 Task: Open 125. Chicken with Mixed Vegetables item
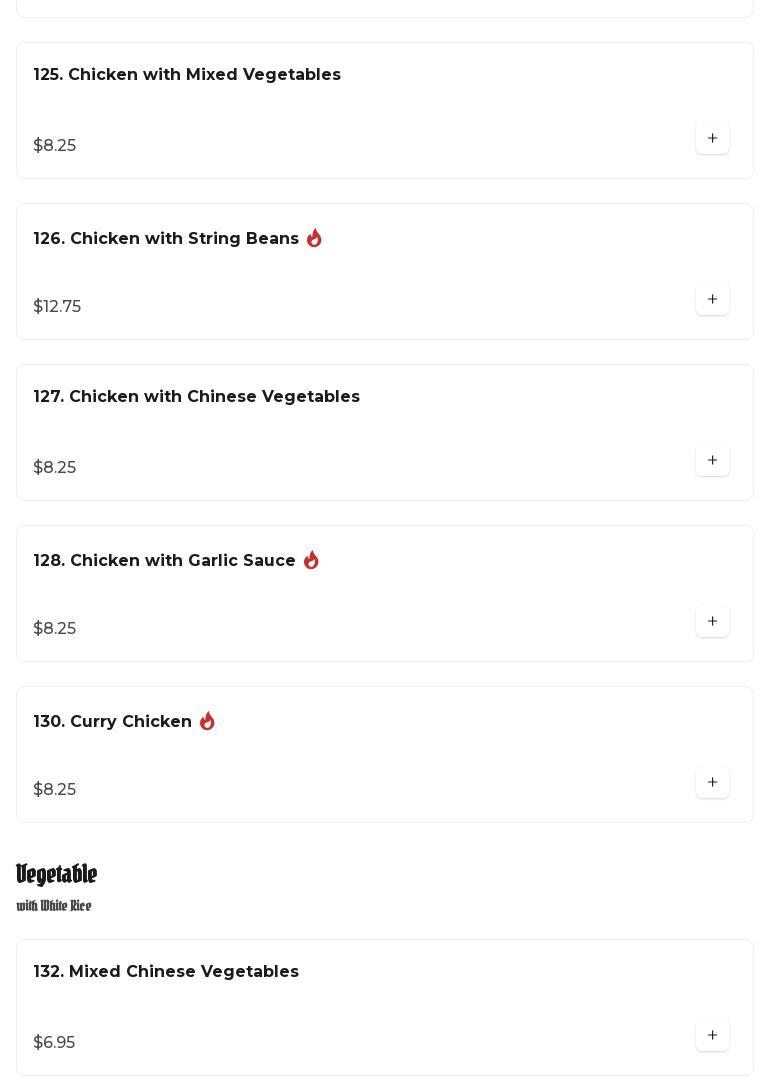[187, 75]
